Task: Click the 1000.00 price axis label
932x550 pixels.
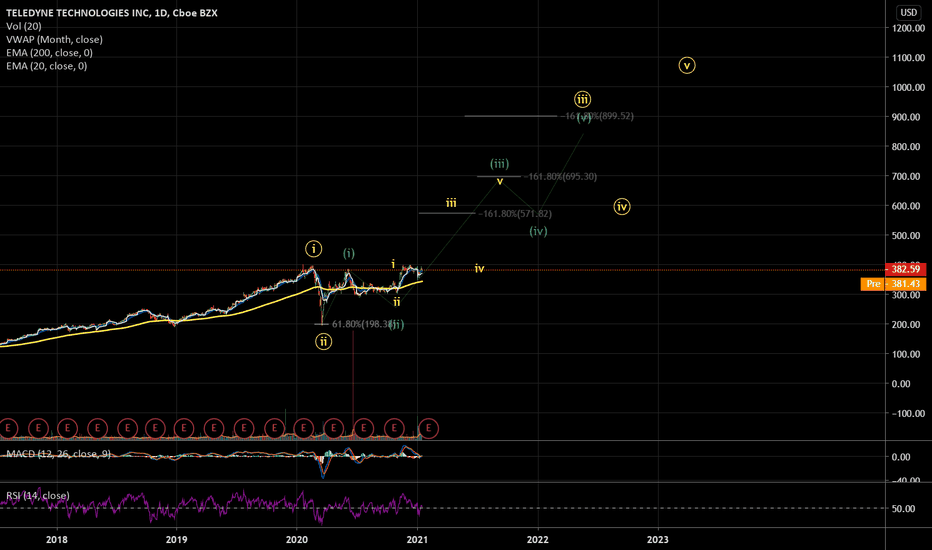Action: coord(908,87)
